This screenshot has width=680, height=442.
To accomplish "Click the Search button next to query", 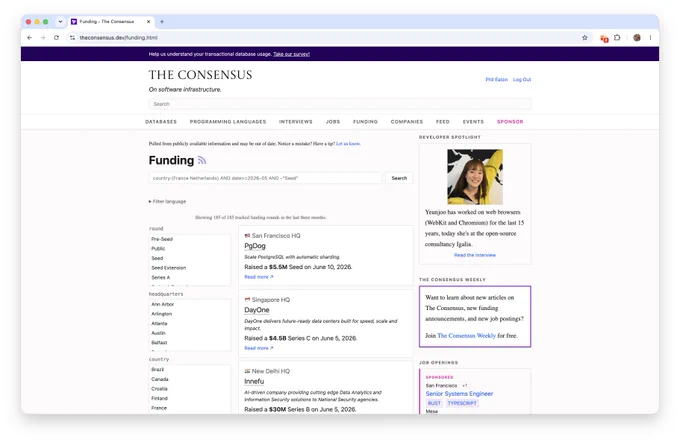I will point(399,178).
